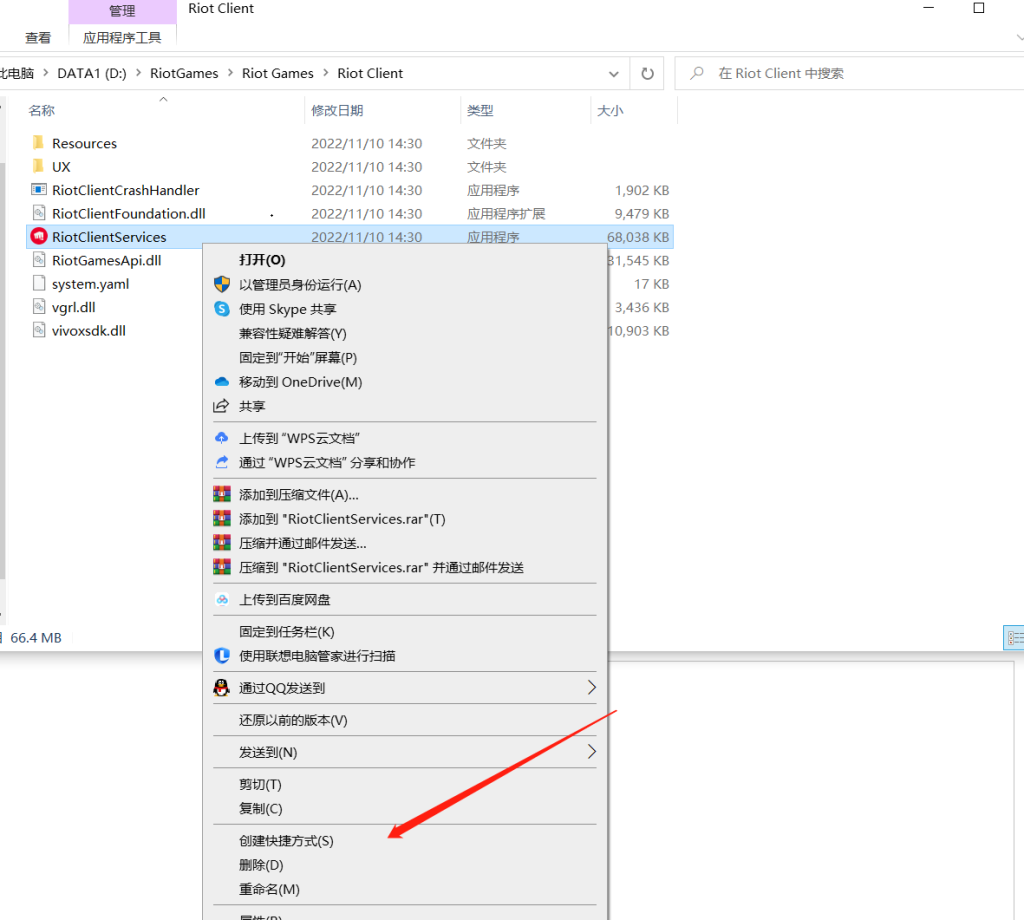Select 兼容性疑难解答(Y) menu entry
1024x920 pixels.
[x=293, y=334]
